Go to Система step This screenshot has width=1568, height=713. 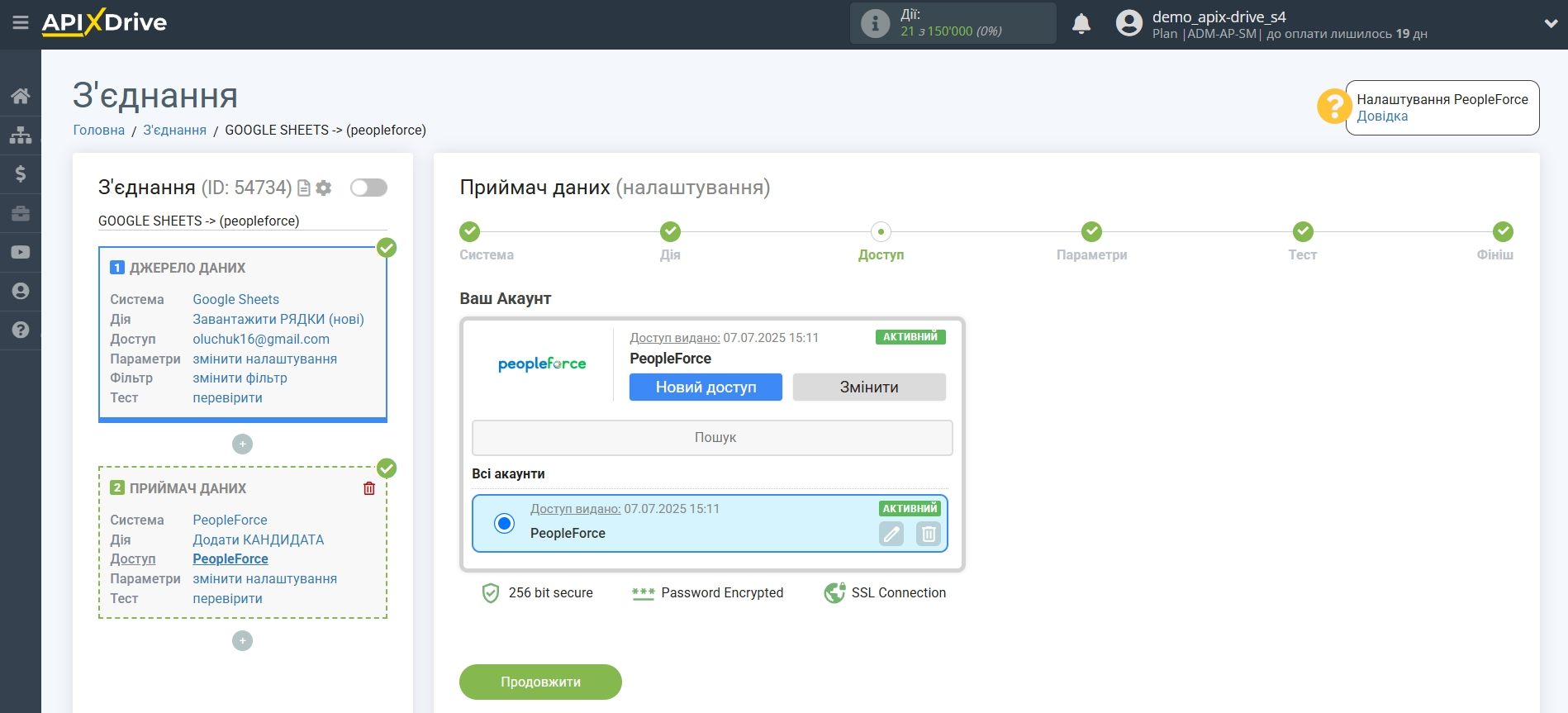pyautogui.click(x=470, y=231)
